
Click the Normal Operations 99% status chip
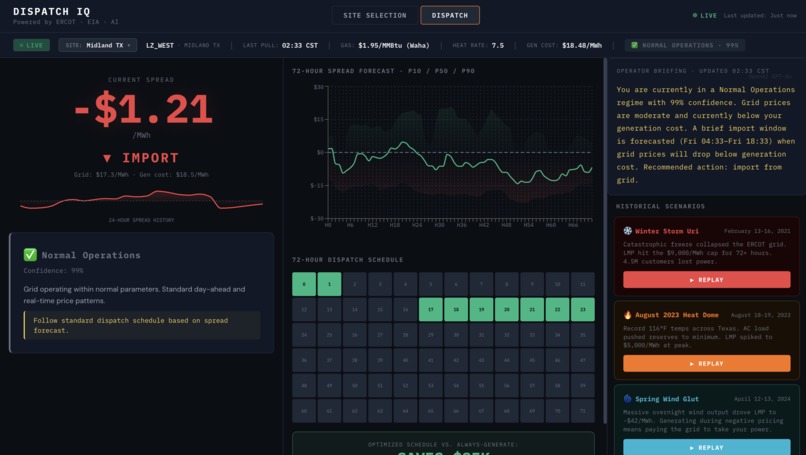point(685,45)
